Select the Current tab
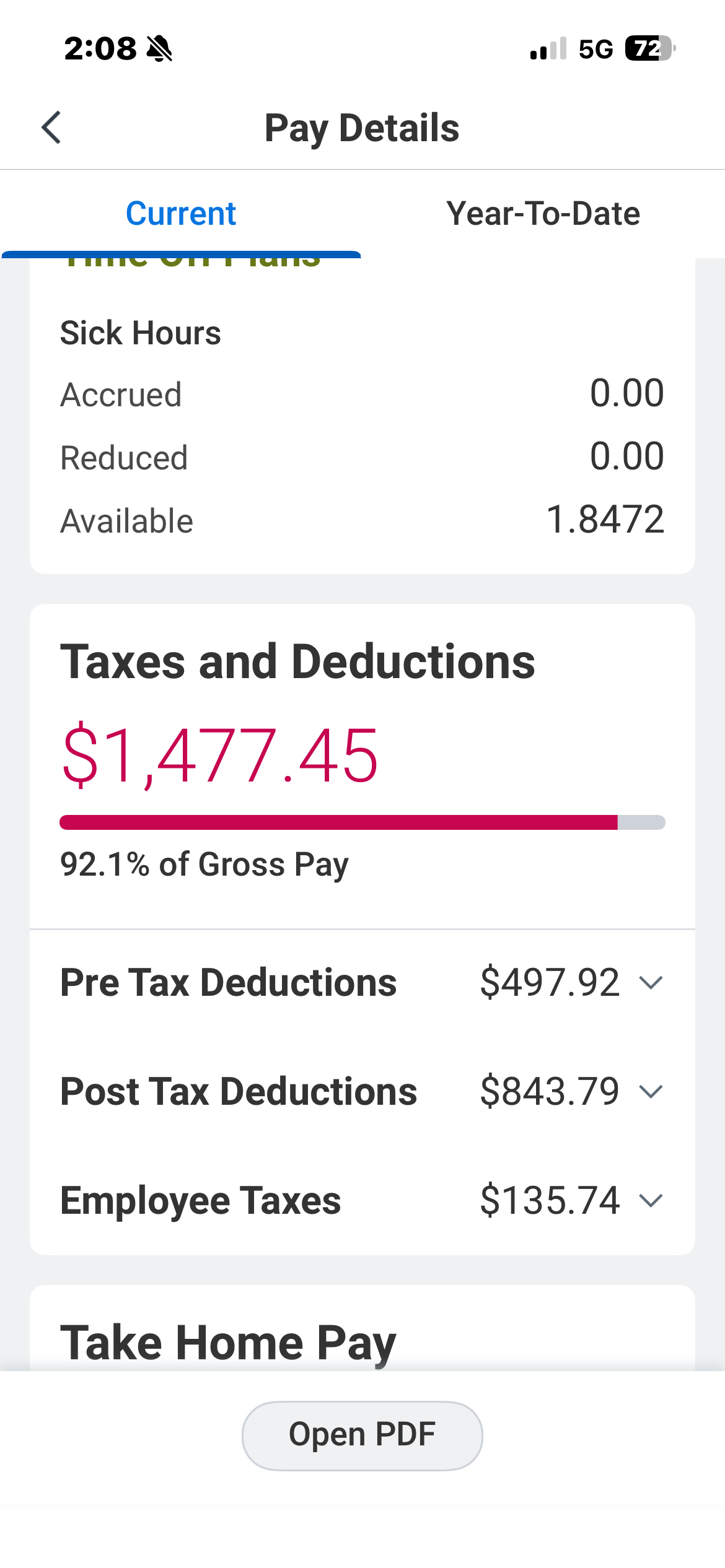Image resolution: width=725 pixels, height=1568 pixels. (x=181, y=214)
